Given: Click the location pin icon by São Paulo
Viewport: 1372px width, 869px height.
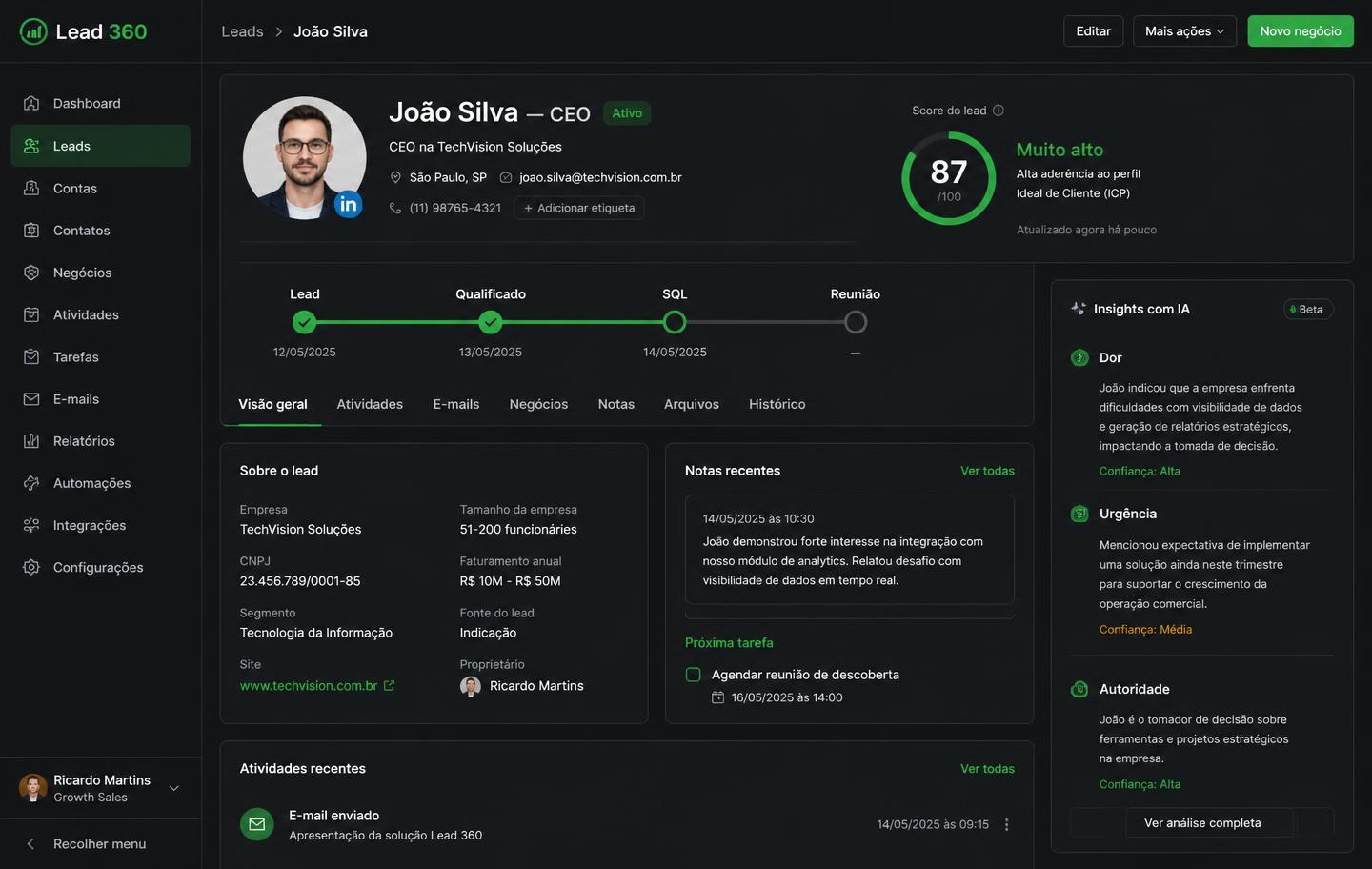Looking at the screenshot, I should tap(395, 177).
